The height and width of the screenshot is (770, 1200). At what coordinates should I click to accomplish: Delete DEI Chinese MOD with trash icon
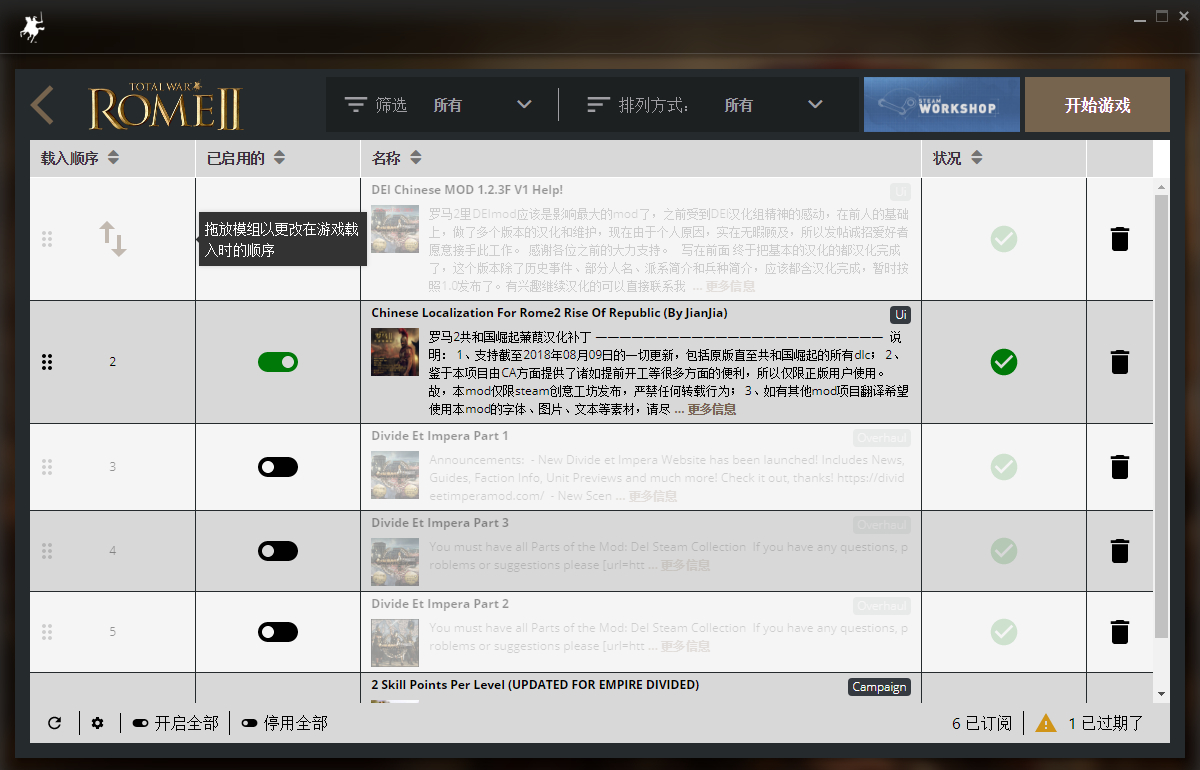pos(1120,239)
